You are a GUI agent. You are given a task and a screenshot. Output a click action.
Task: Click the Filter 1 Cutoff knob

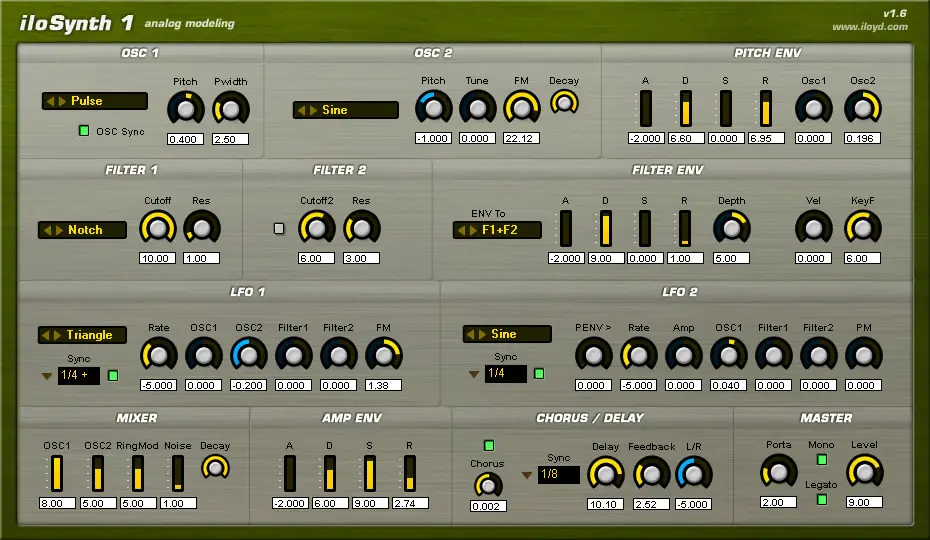(158, 228)
